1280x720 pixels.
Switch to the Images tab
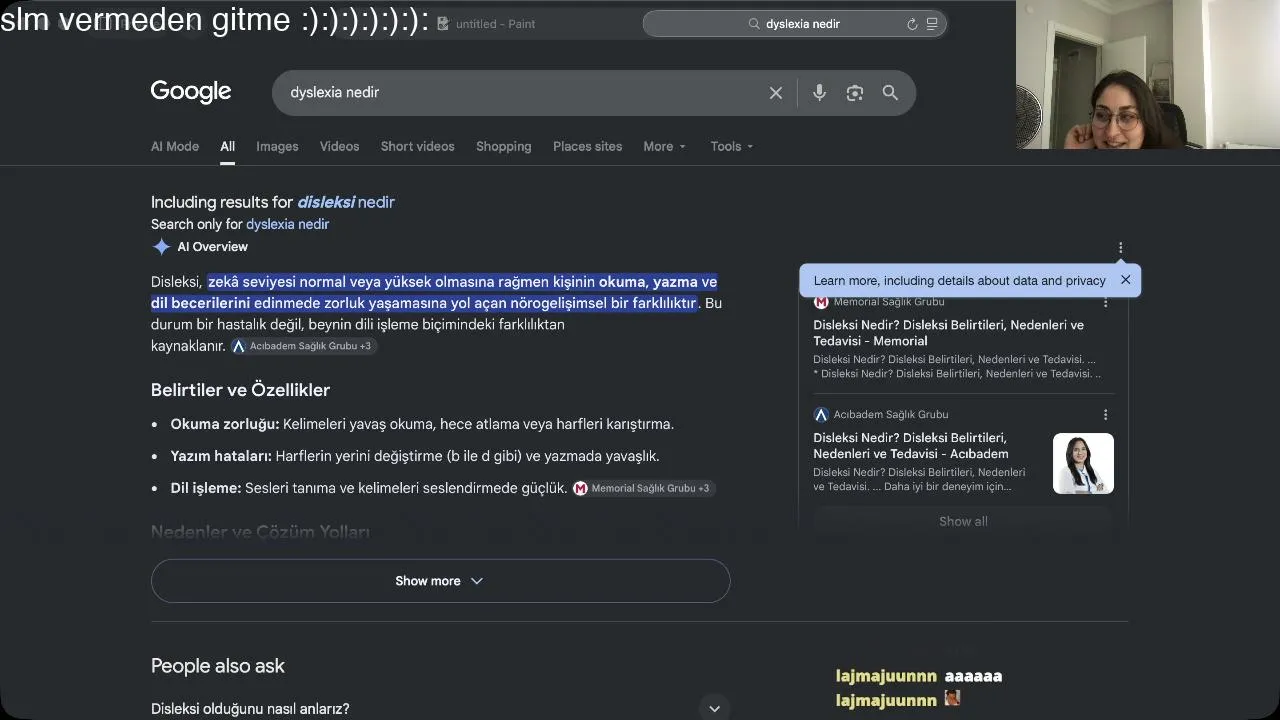277,146
